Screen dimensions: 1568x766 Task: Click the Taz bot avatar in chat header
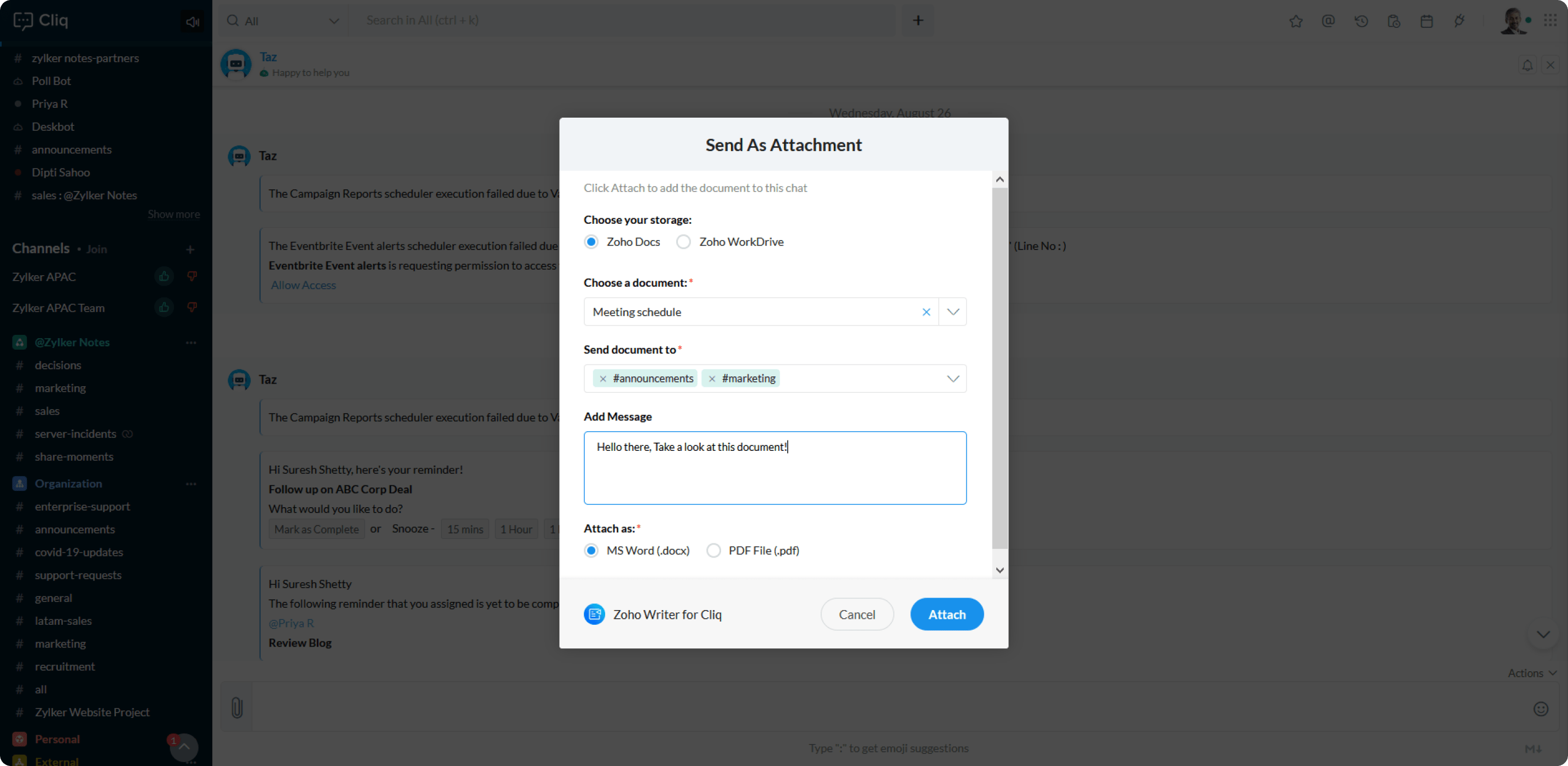(236, 64)
